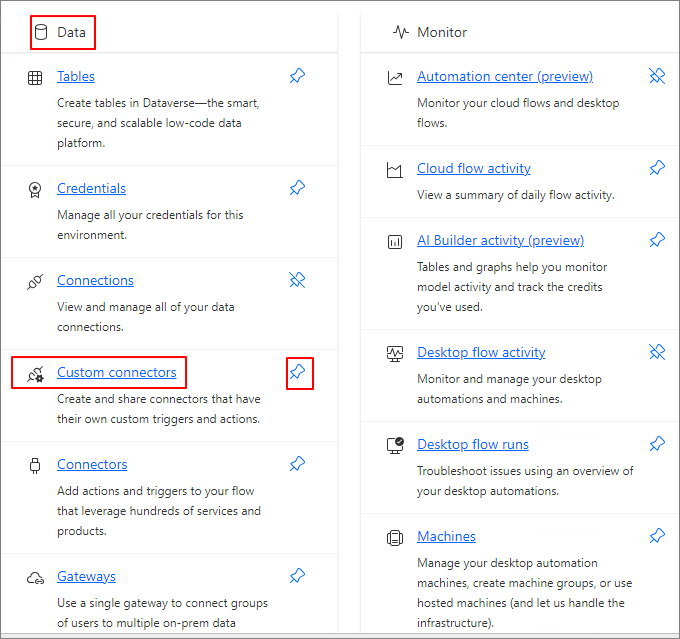Click 'Troubleshoot issues using an overview' text
Image resolution: width=680 pixels, height=639 pixels.
525,481
